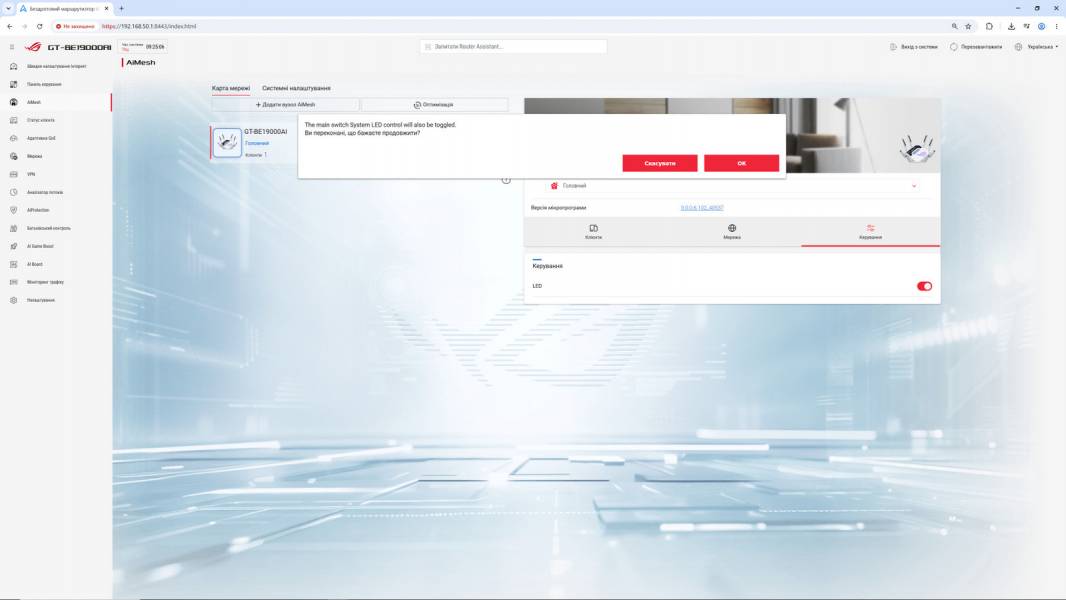Open the VPN sidebar icon

[x=14, y=174]
